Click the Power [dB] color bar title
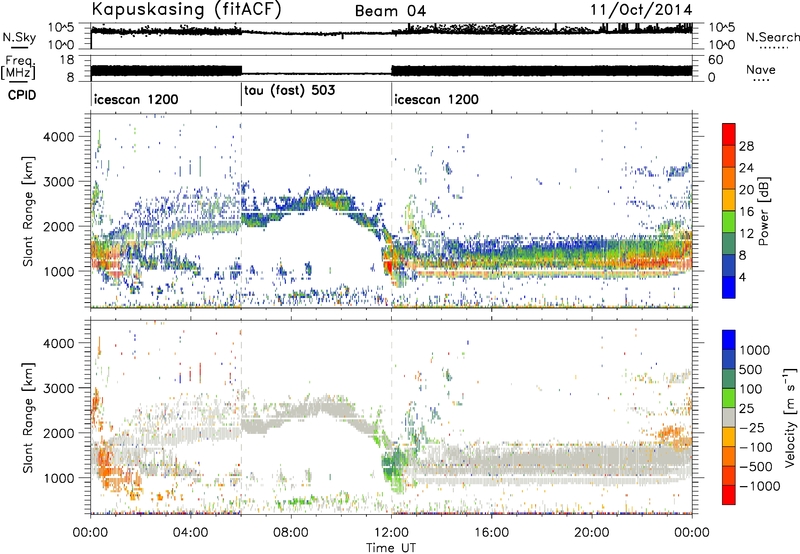 click(x=763, y=211)
